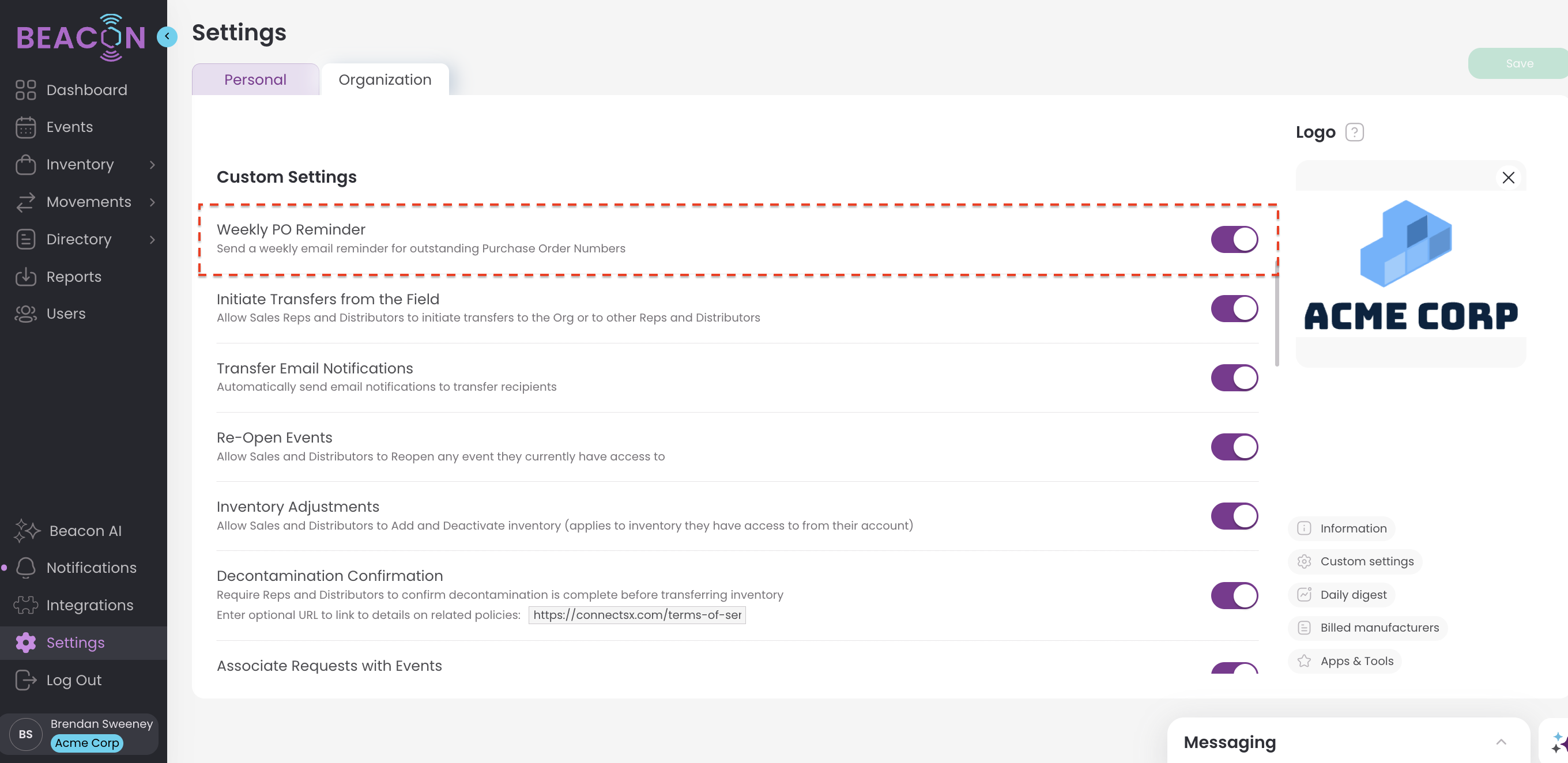
Task: Toggle Transfer Email Notifications off
Action: (x=1234, y=378)
